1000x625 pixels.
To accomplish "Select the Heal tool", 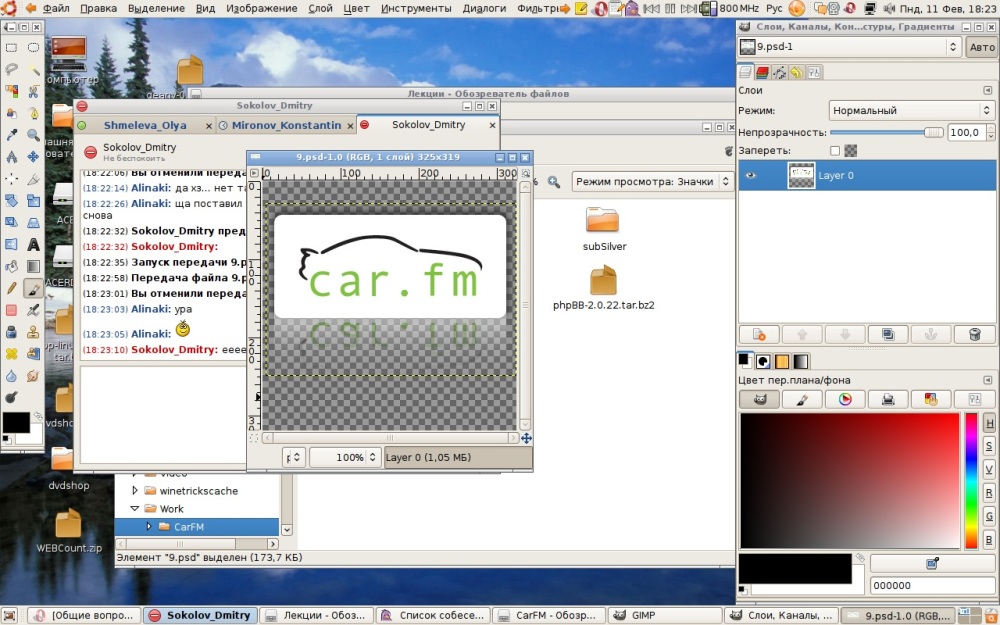I will click(x=11, y=353).
